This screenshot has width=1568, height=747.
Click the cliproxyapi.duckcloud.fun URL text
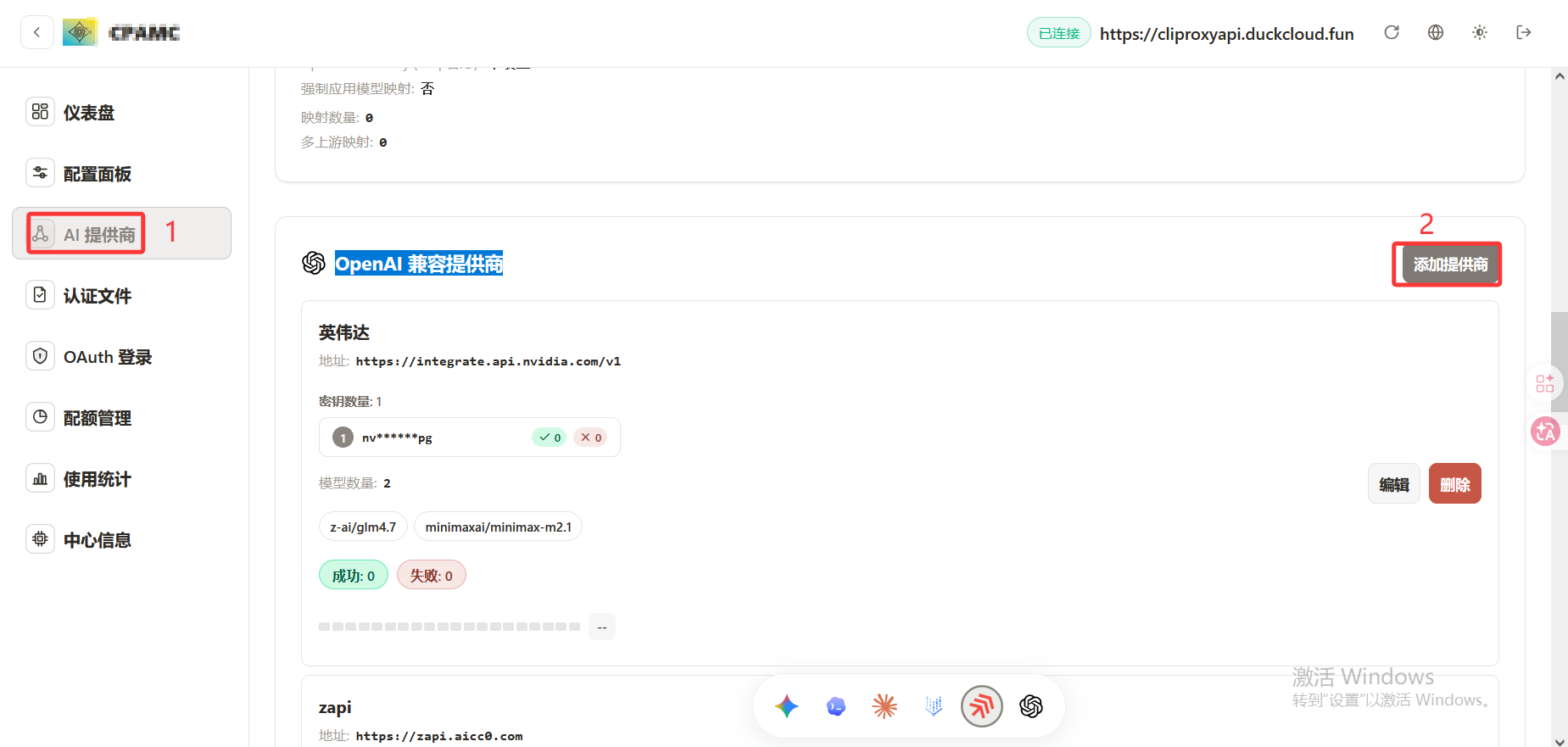[1227, 34]
